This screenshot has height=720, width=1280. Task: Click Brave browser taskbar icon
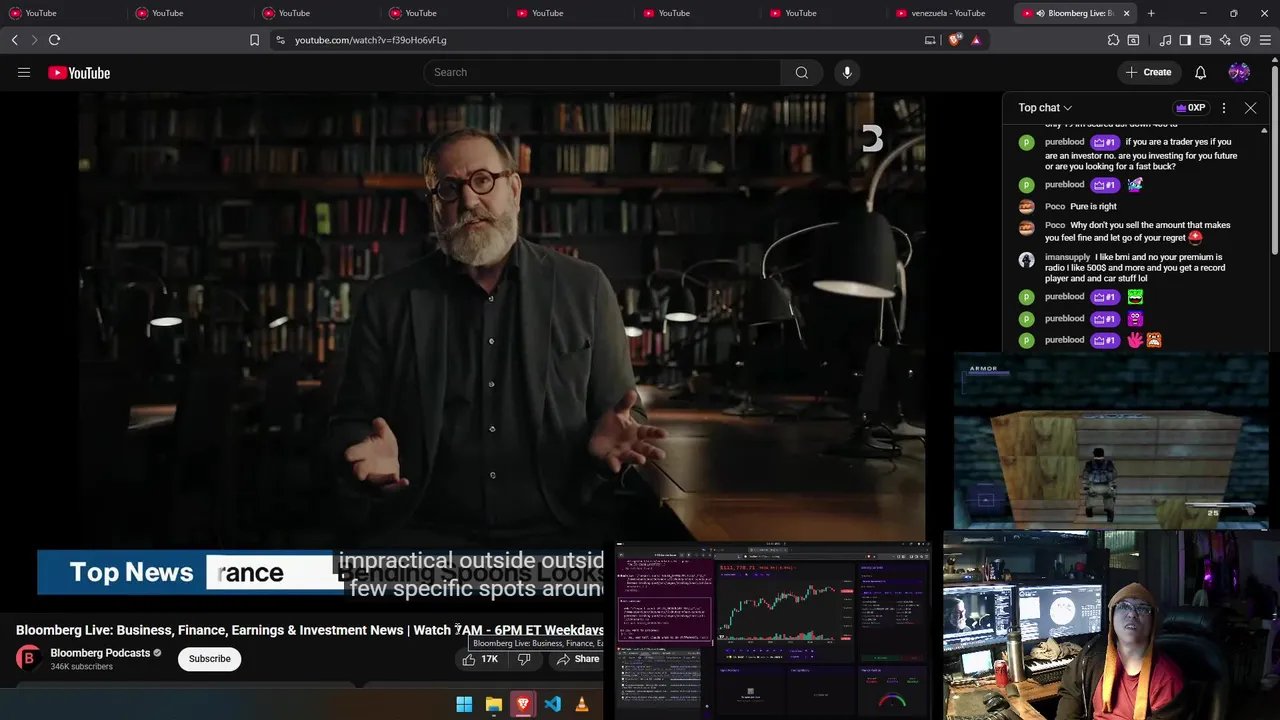click(x=522, y=704)
